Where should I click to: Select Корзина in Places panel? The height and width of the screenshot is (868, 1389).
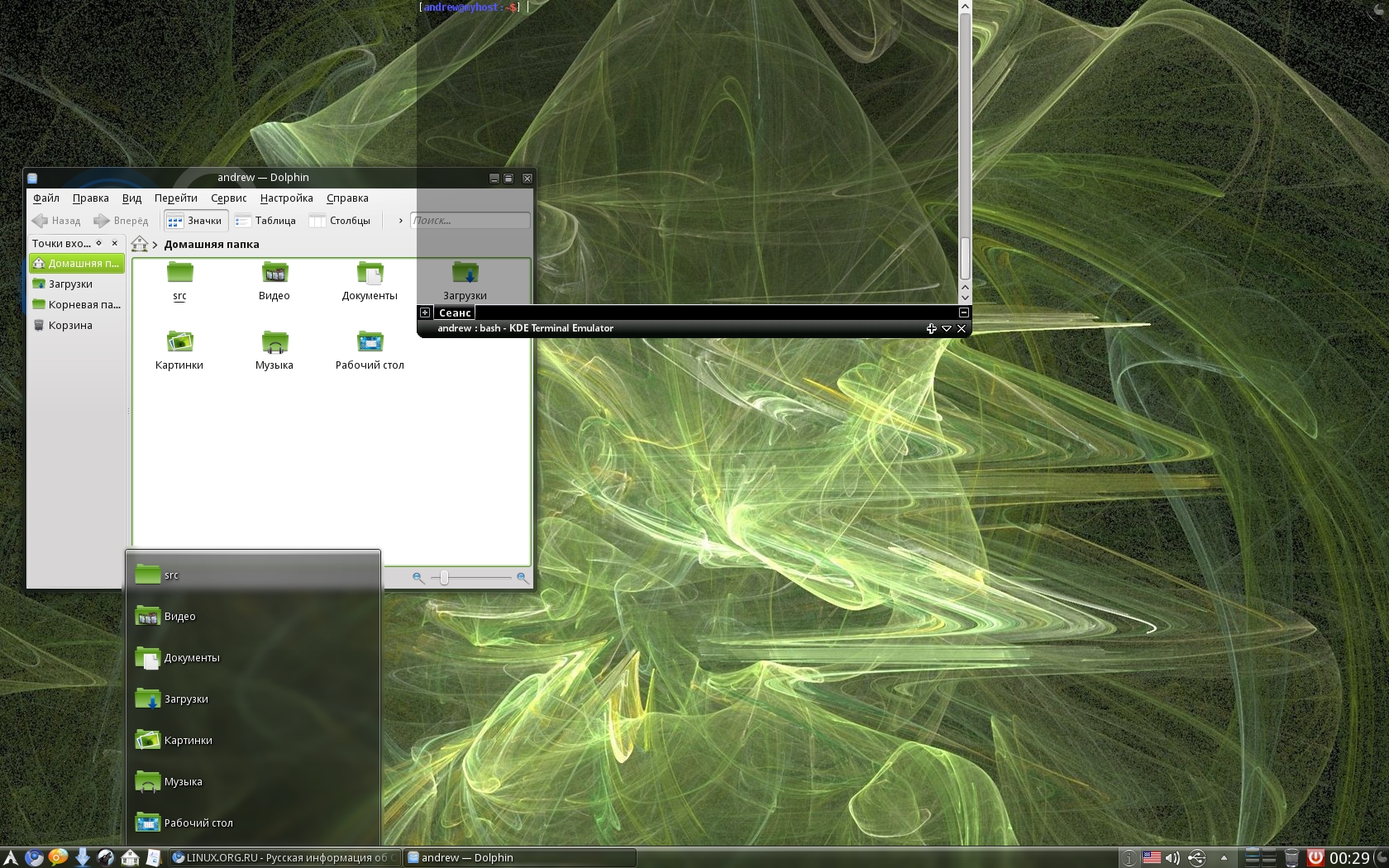76,326
